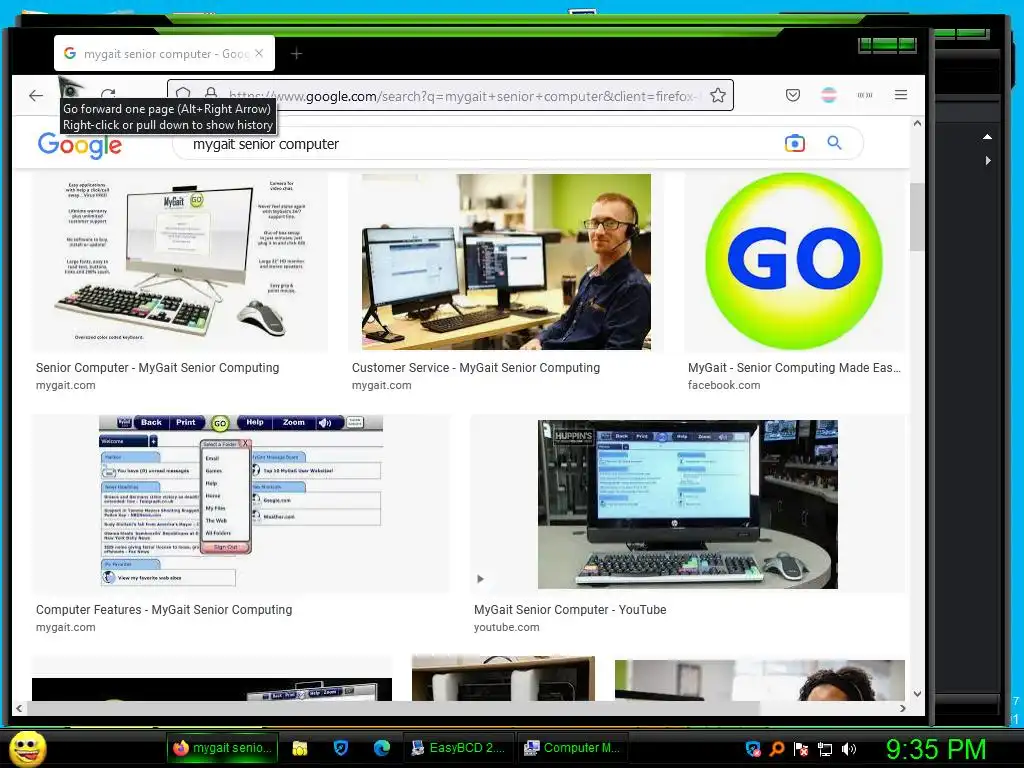This screenshot has width=1024, height=768.
Task: Open tracking protection shield panel
Action: (184, 93)
